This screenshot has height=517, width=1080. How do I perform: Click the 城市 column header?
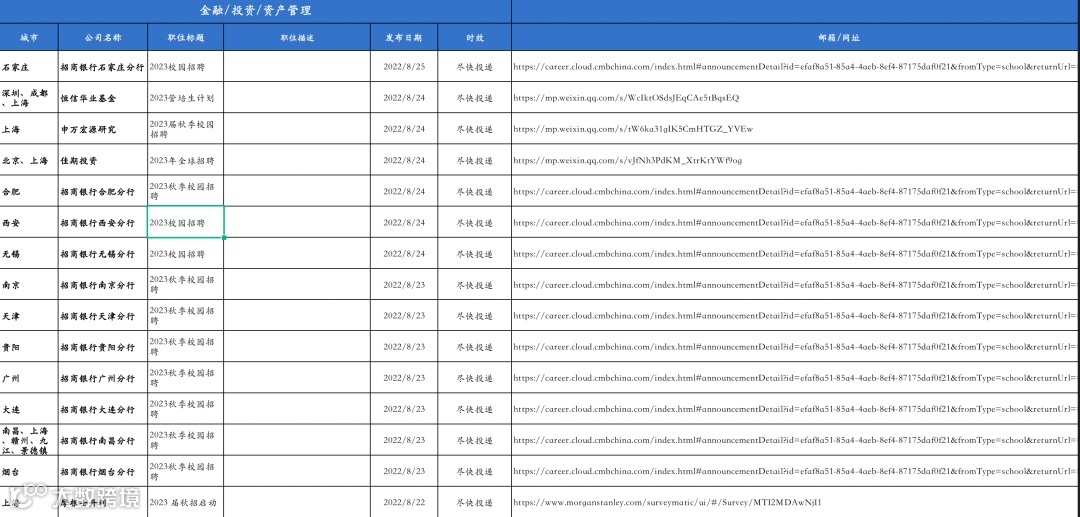pyautogui.click(x=29, y=37)
